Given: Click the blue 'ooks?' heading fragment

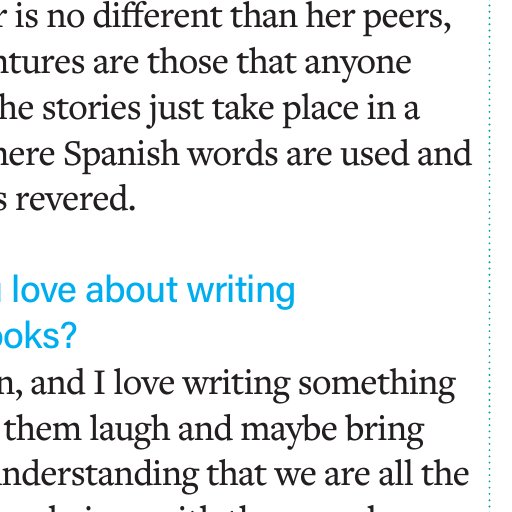Looking at the screenshot, I should click(x=38, y=335).
